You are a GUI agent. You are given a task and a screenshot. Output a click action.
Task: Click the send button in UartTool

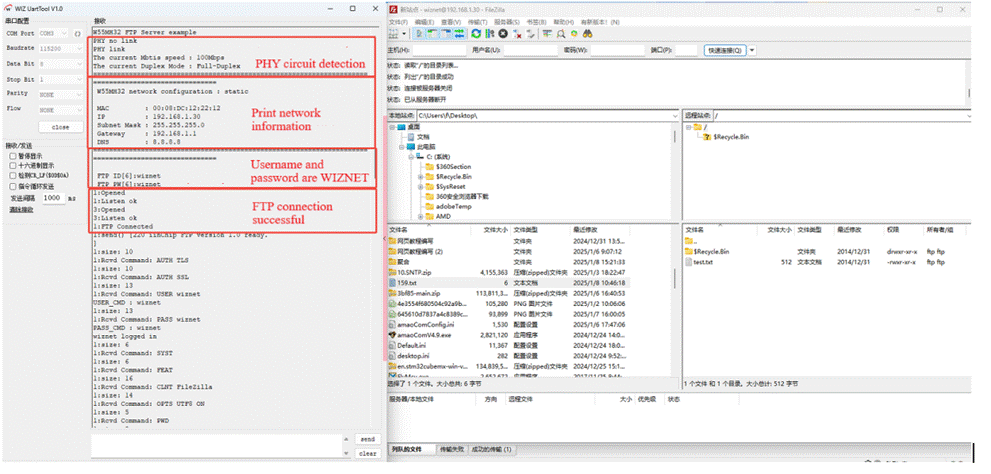pyautogui.click(x=367, y=439)
